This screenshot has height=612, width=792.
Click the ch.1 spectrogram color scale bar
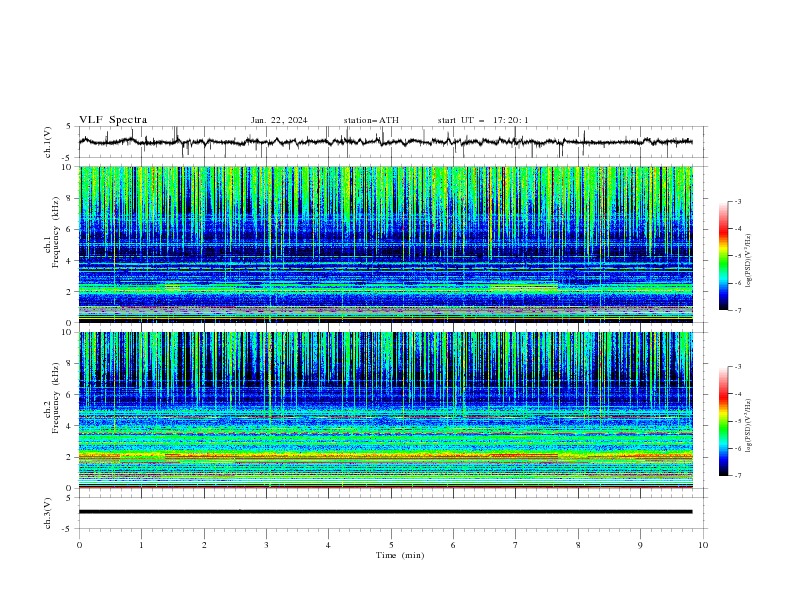pyautogui.click(x=723, y=256)
